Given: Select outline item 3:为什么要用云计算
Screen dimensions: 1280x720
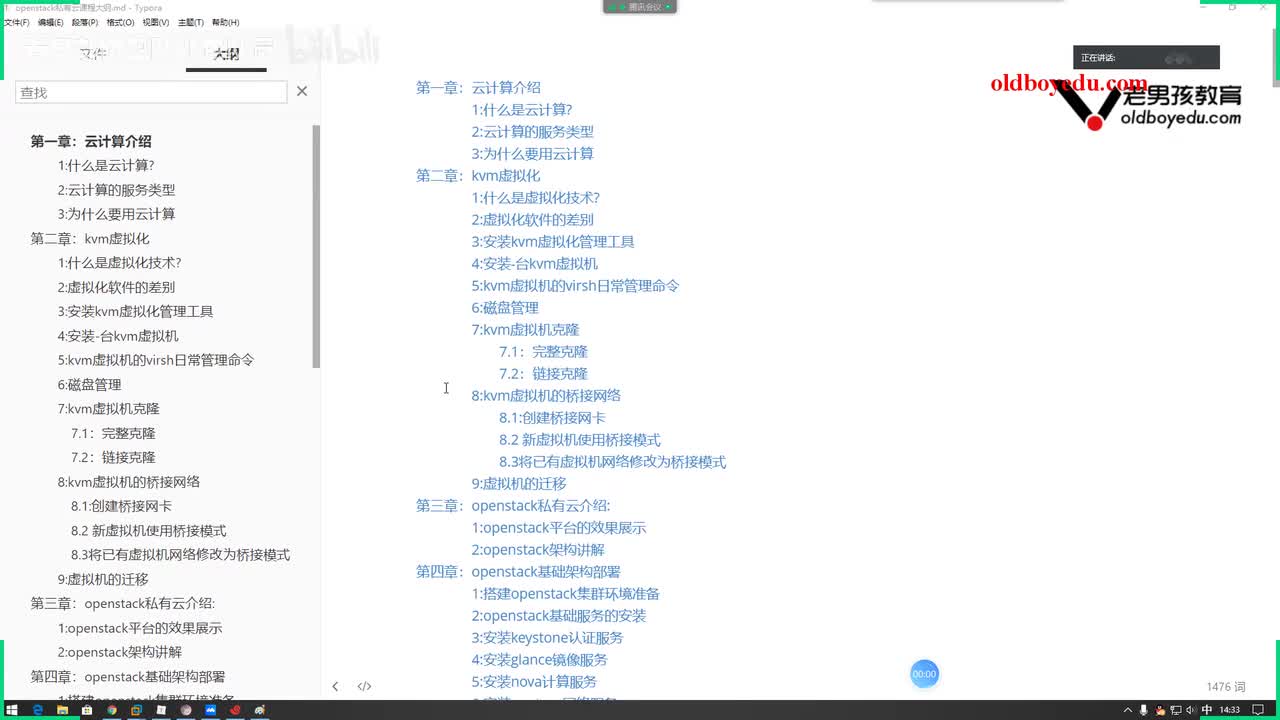Looking at the screenshot, I should click(116, 214).
